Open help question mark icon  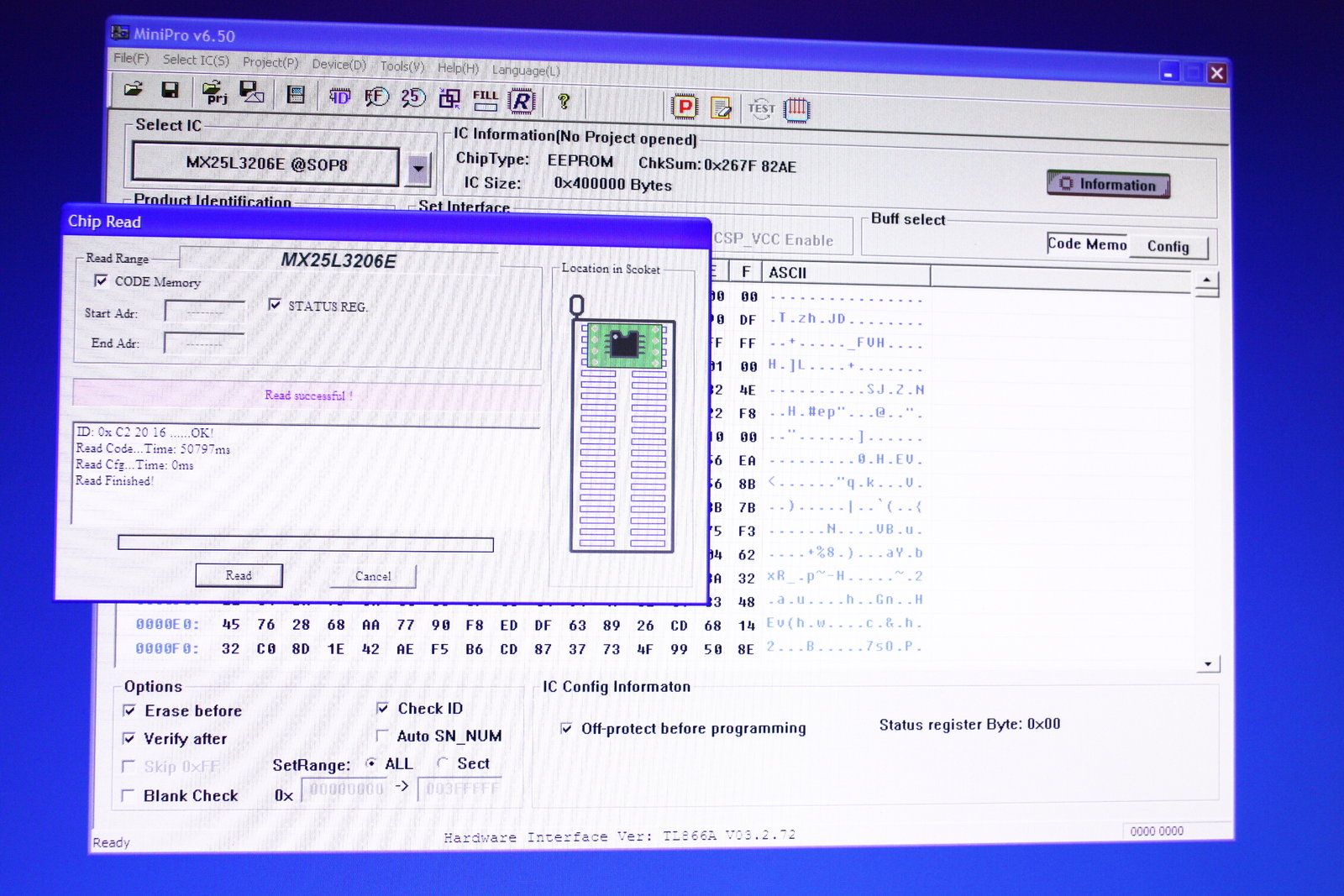click(564, 102)
